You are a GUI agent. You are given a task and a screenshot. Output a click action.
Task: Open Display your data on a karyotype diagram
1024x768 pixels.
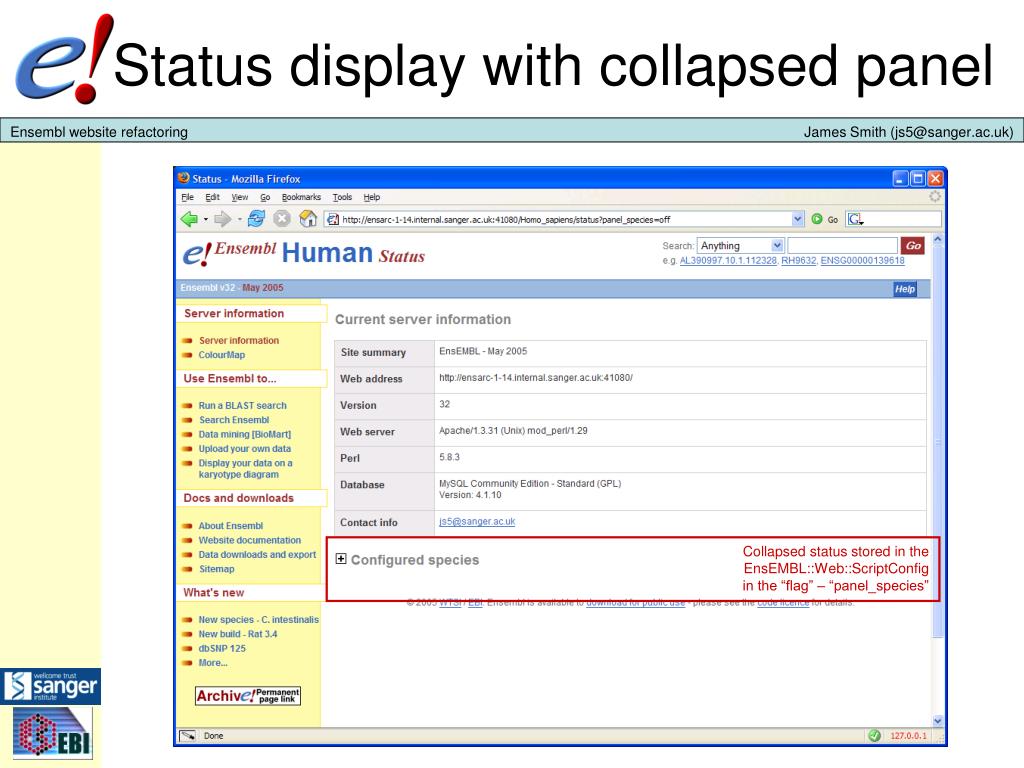tap(246, 469)
